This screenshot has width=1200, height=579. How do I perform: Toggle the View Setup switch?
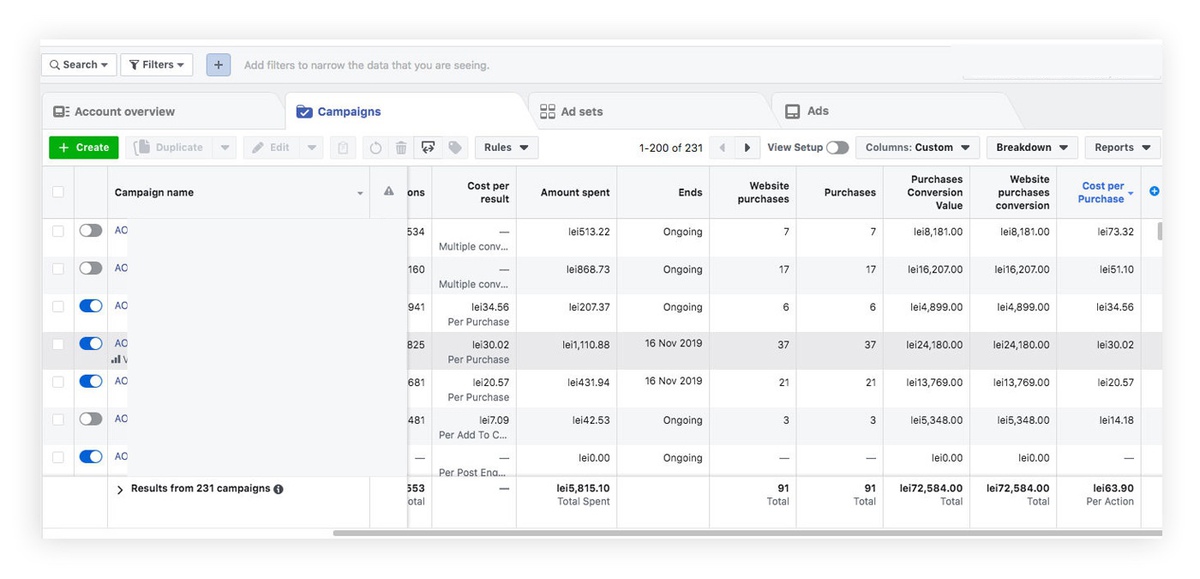click(x=837, y=148)
